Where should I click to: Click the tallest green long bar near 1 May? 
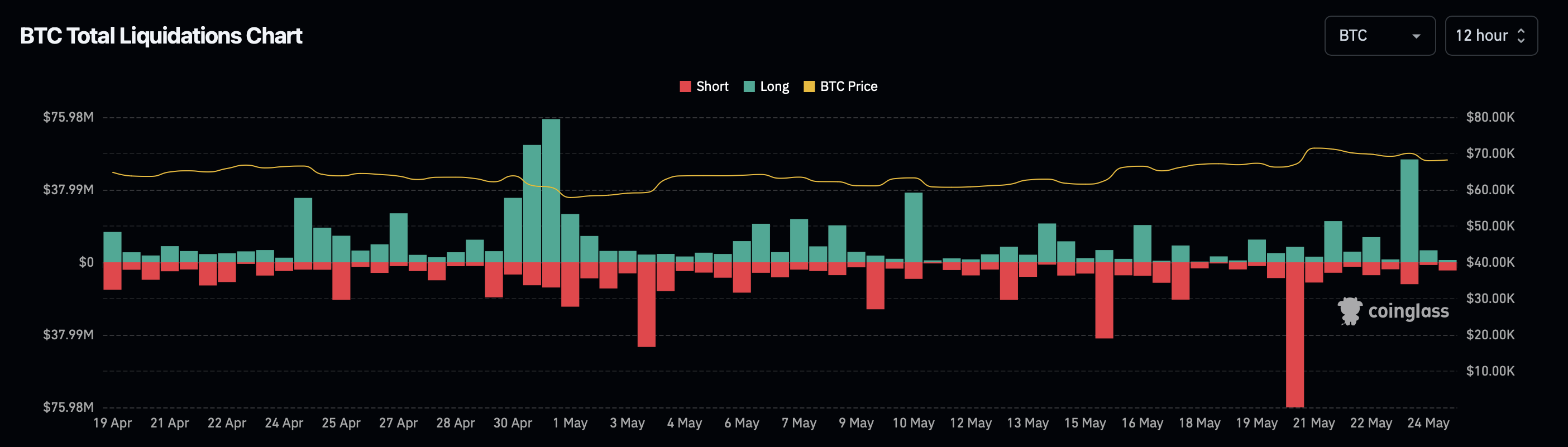click(x=551, y=190)
